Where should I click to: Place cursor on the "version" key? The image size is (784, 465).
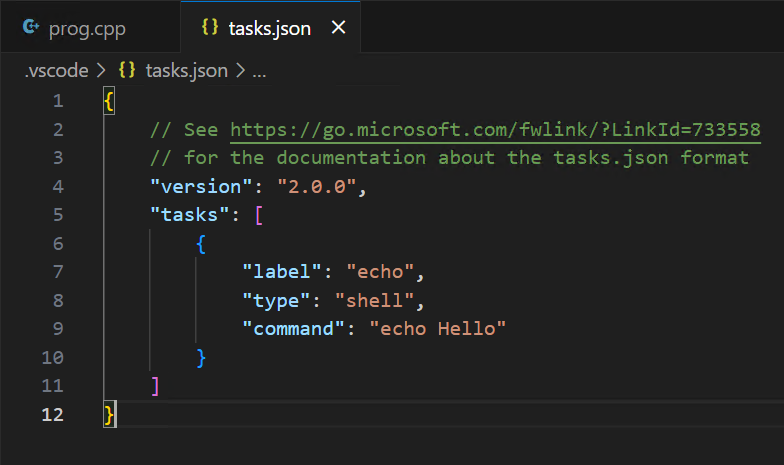pyautogui.click(x=202, y=186)
